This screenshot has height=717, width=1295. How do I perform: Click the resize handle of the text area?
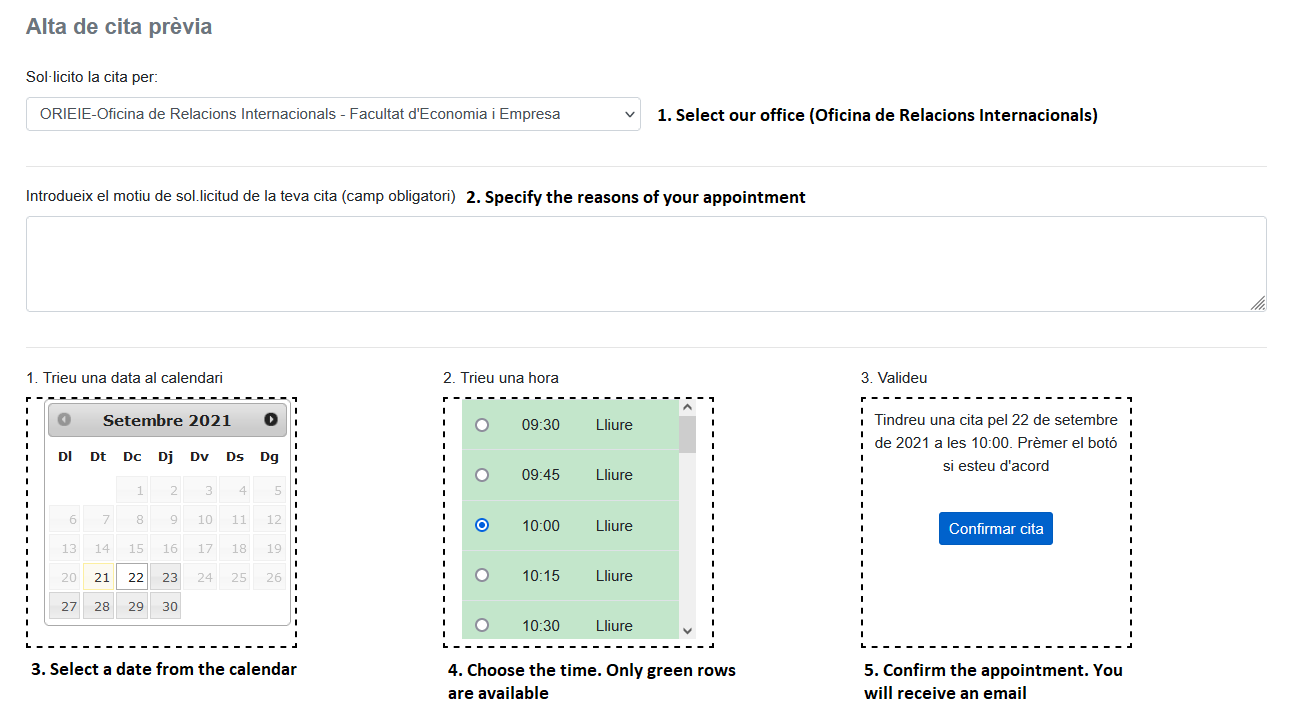[x=1258, y=304]
